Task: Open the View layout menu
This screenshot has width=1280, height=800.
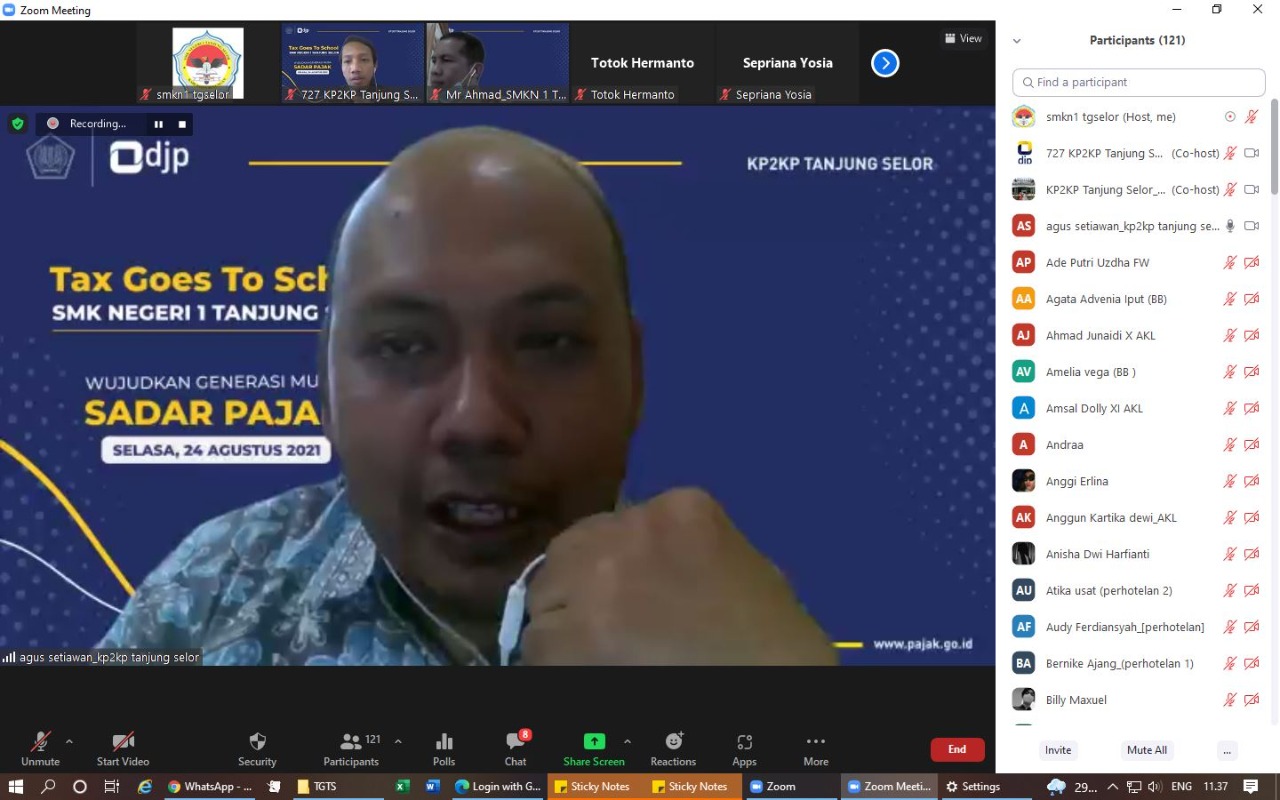Action: [x=963, y=38]
